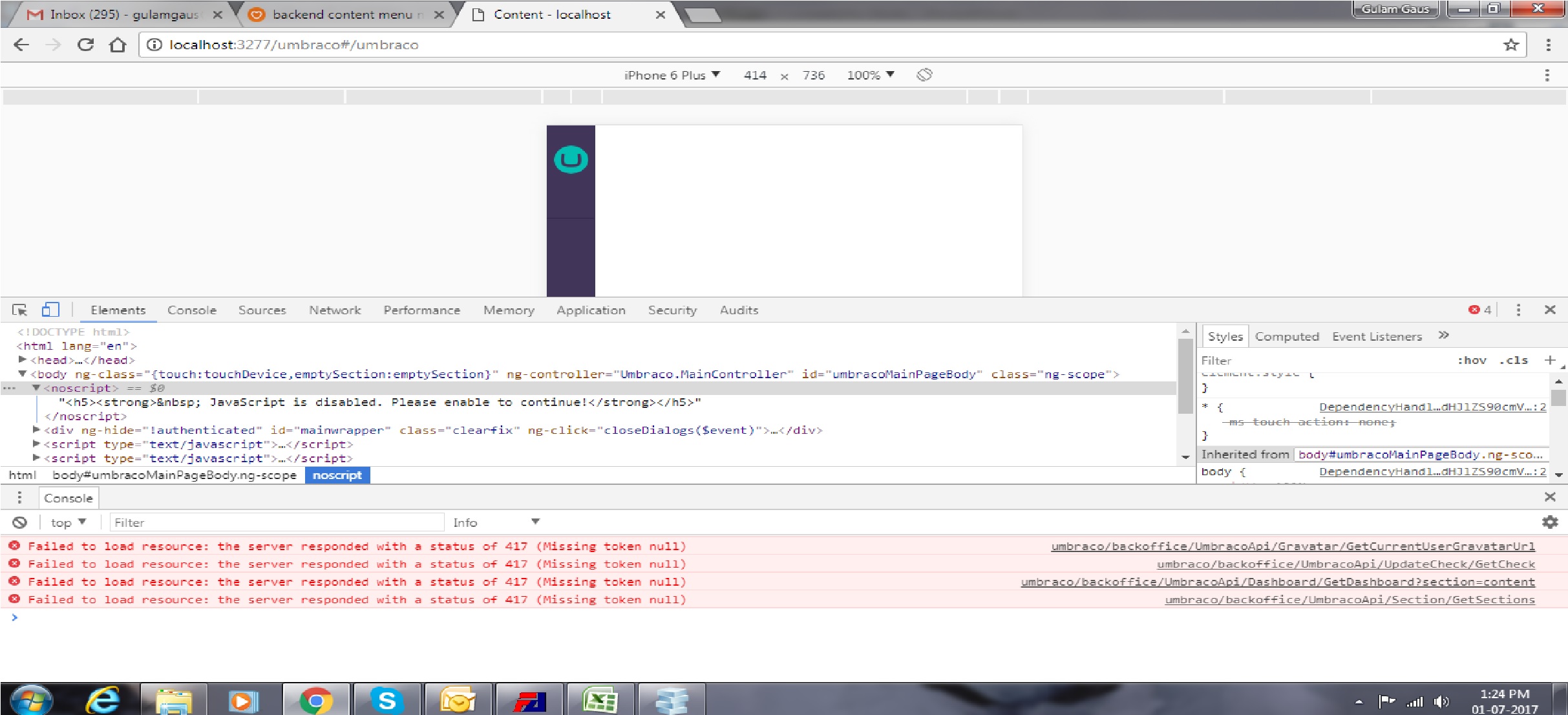Expand the mainwrapper div node

pos(36,429)
